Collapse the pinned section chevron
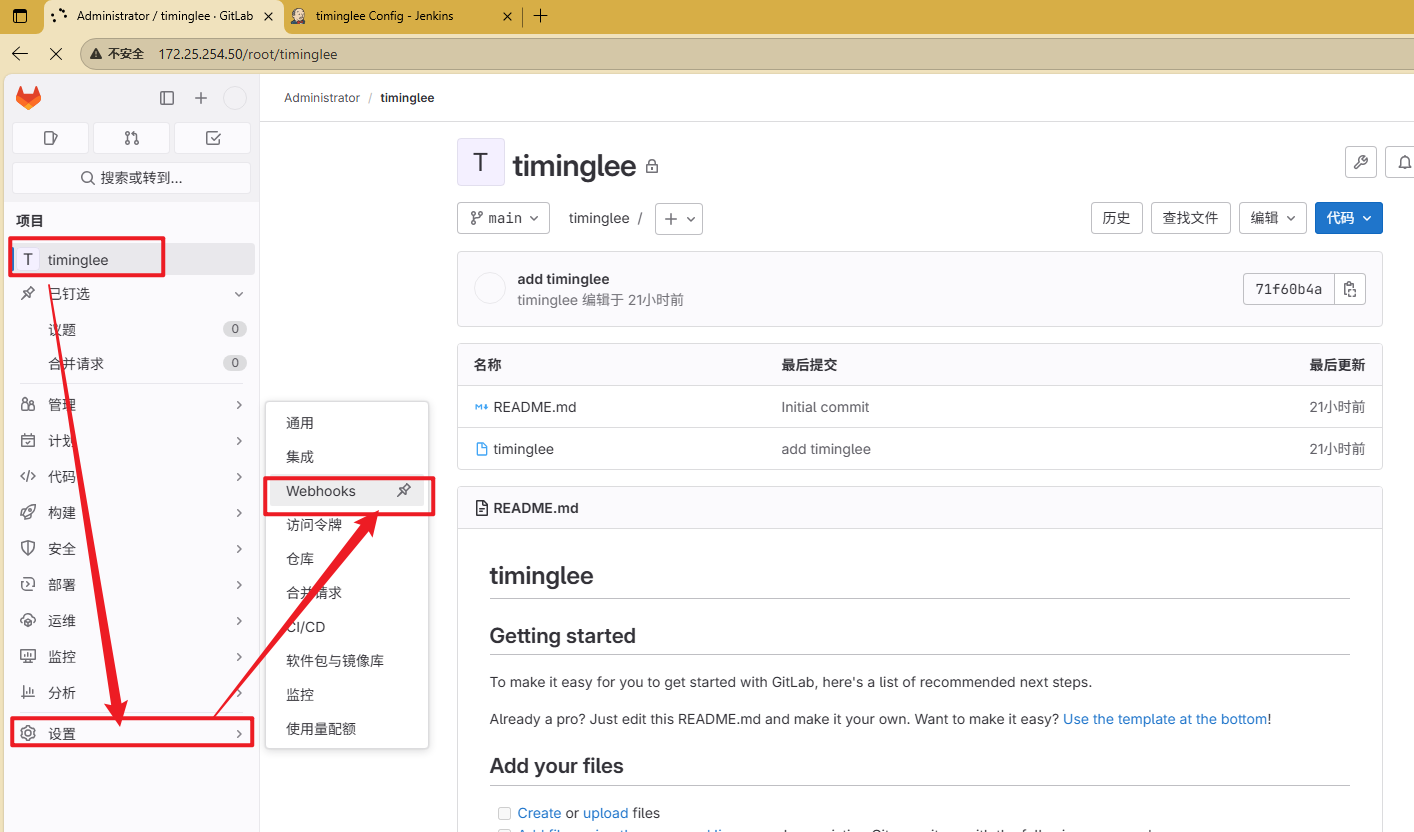The height and width of the screenshot is (832, 1414). pyautogui.click(x=239, y=294)
